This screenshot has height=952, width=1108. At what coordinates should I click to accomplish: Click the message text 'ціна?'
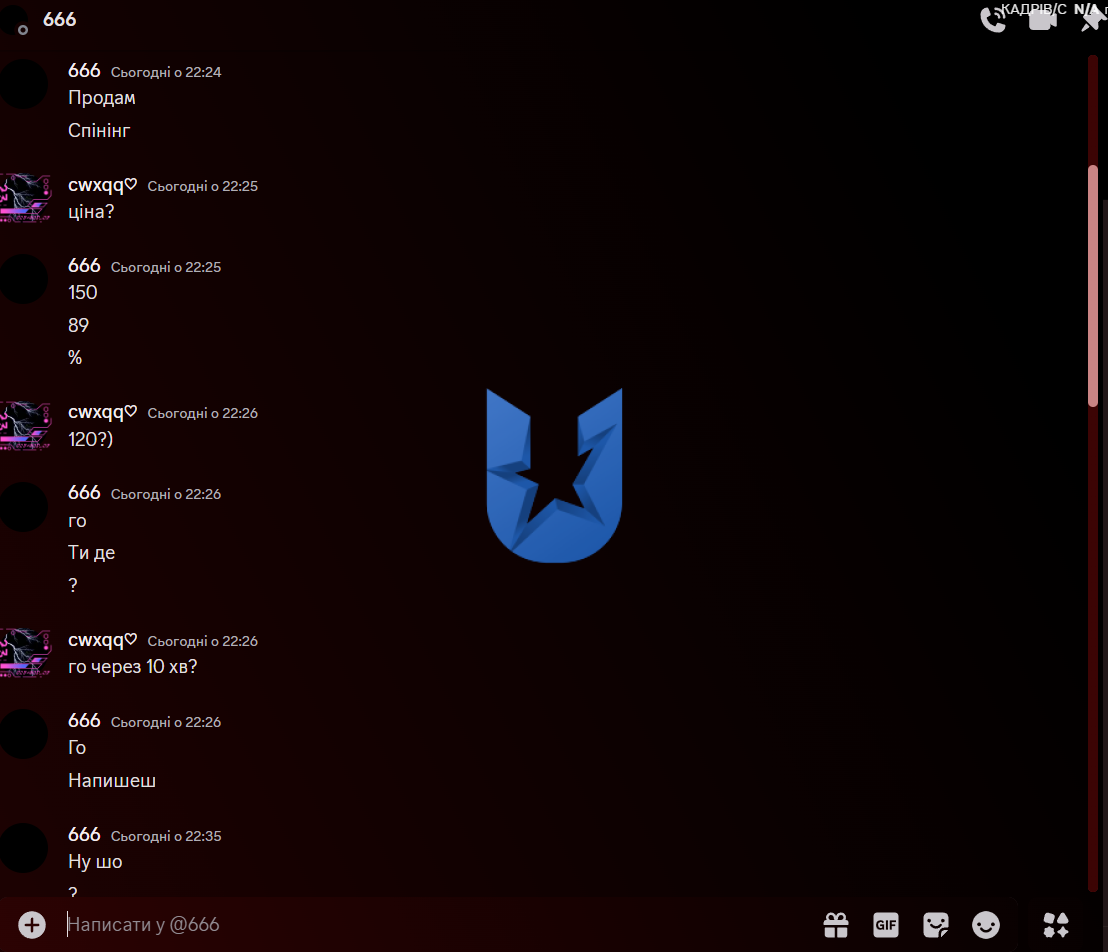91,212
